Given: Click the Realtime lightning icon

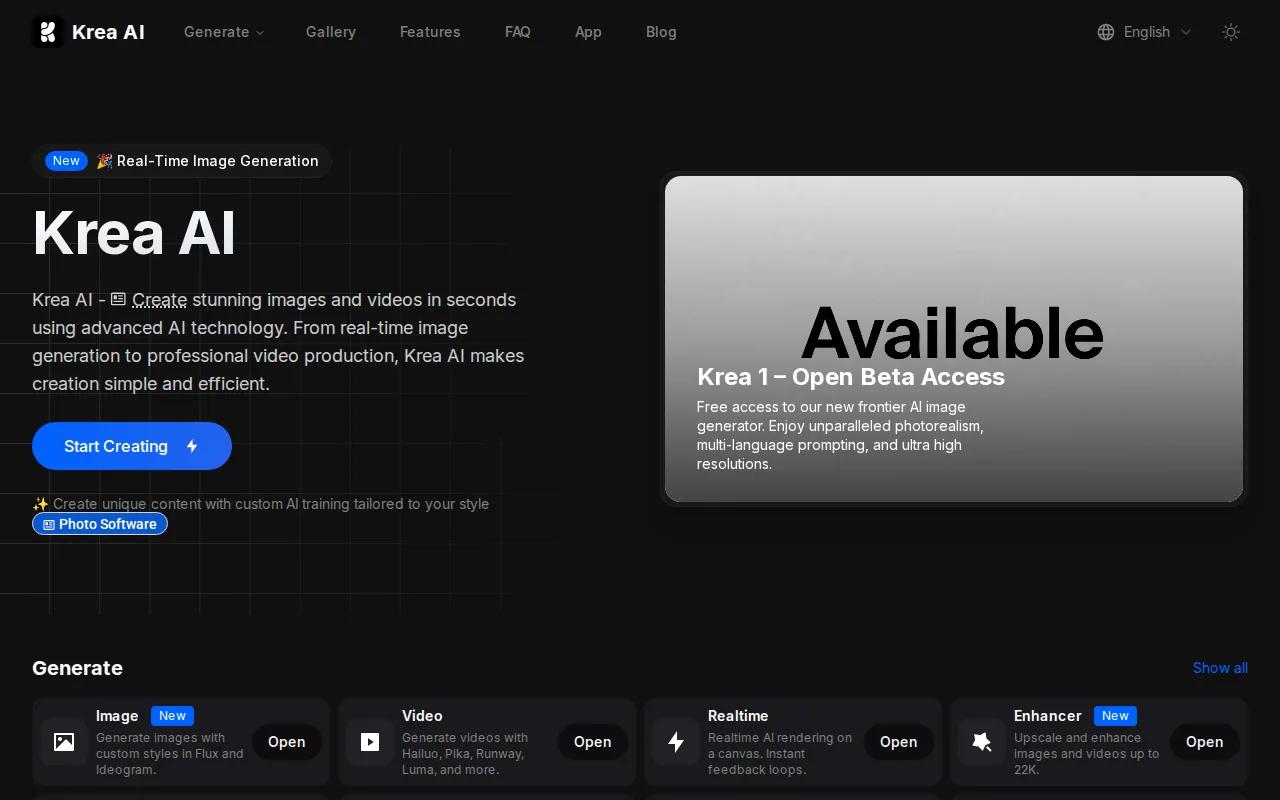Looking at the screenshot, I should pyautogui.click(x=676, y=742).
